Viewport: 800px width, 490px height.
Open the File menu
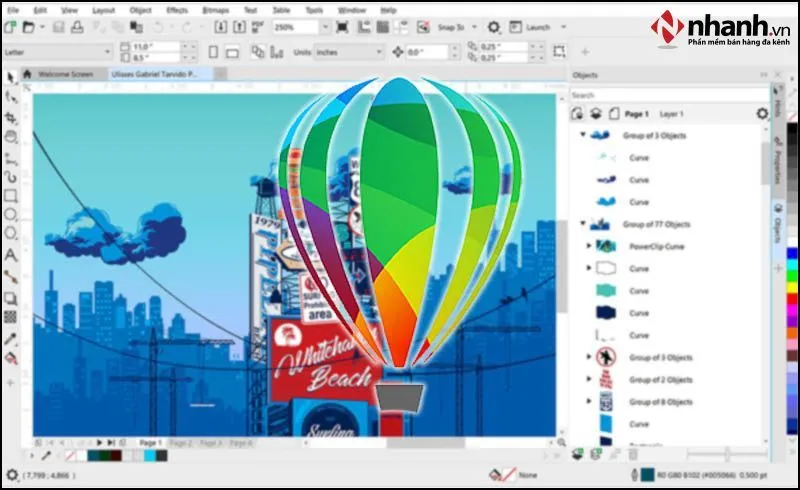(13, 10)
